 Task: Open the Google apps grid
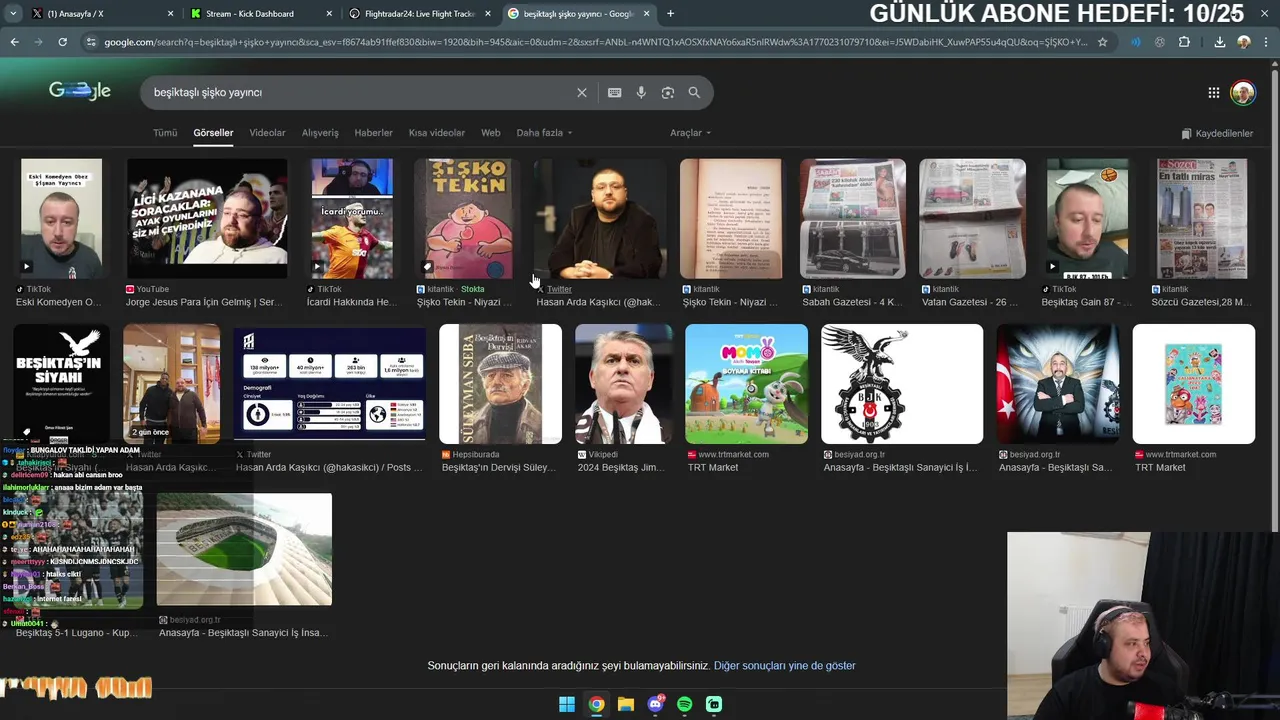pyautogui.click(x=1213, y=92)
